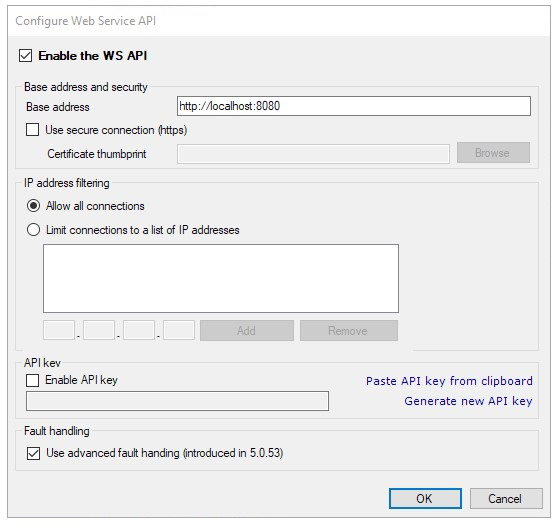Select Limit connections to a list of IP addresses
Screen dimensions: 558x524
tap(33, 230)
